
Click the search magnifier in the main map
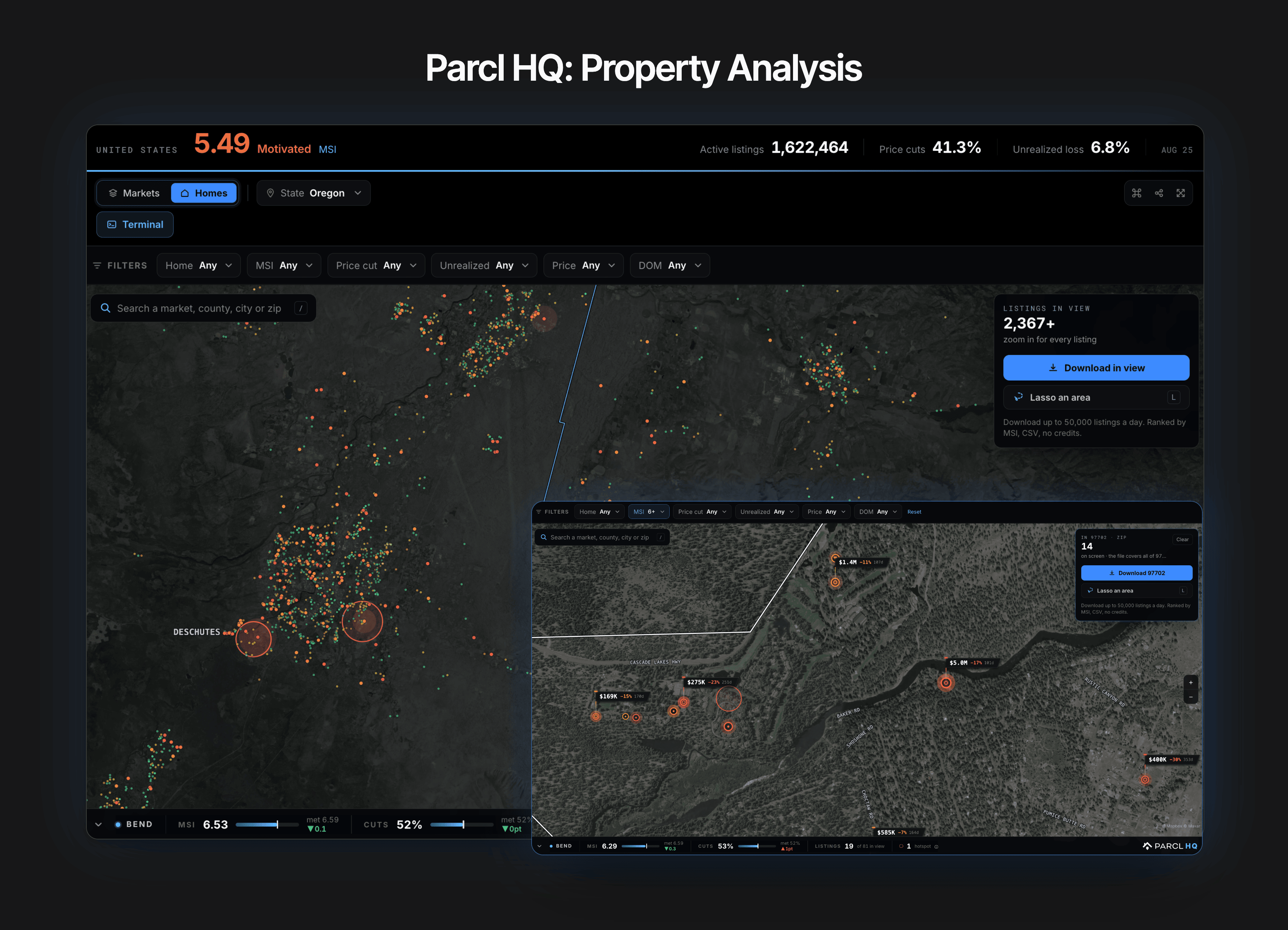[x=105, y=308]
